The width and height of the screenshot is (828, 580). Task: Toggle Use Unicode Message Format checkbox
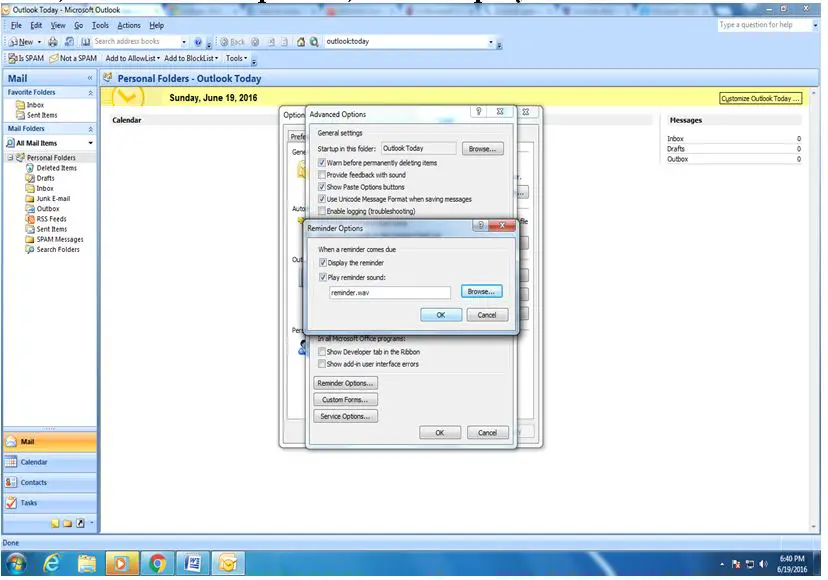322,199
